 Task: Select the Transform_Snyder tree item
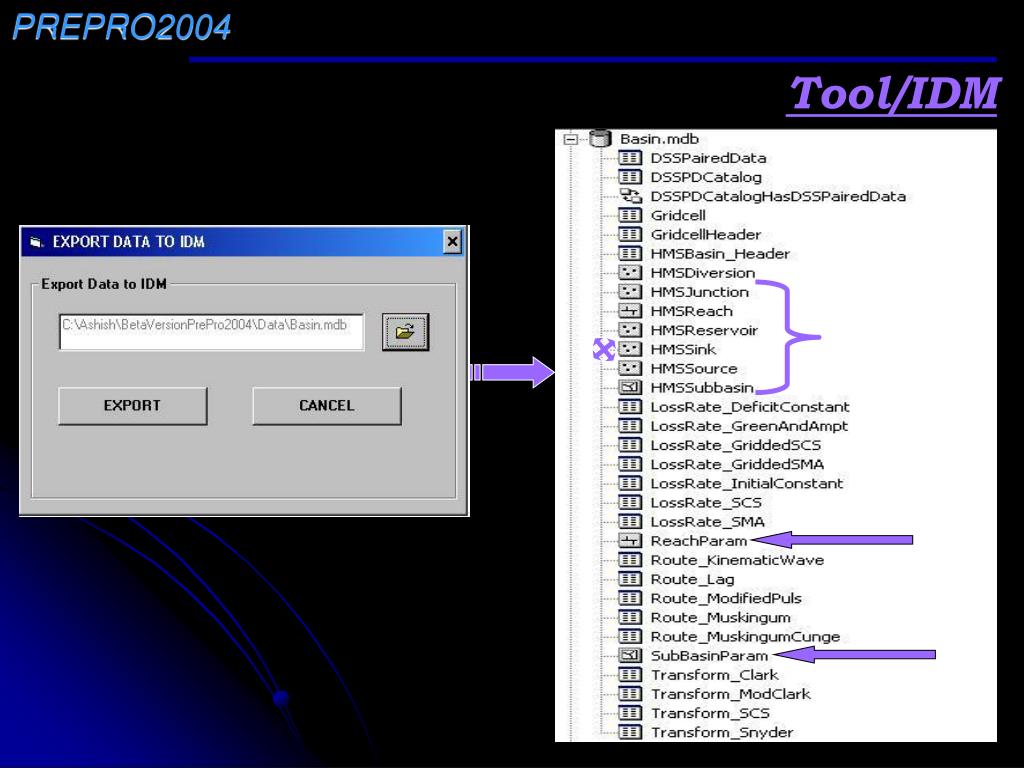[722, 732]
